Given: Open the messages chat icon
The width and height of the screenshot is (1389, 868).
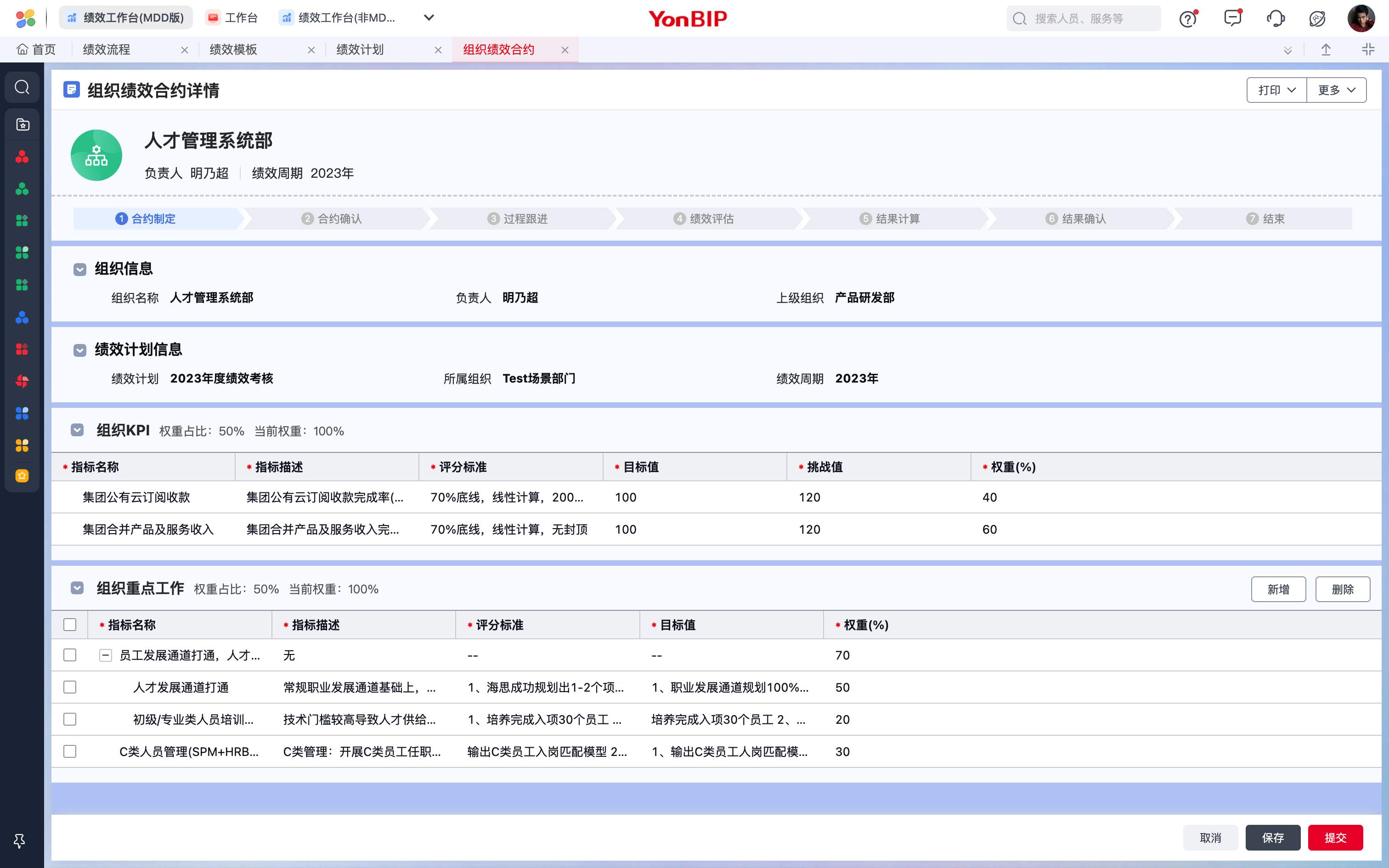Looking at the screenshot, I should coord(1232,18).
